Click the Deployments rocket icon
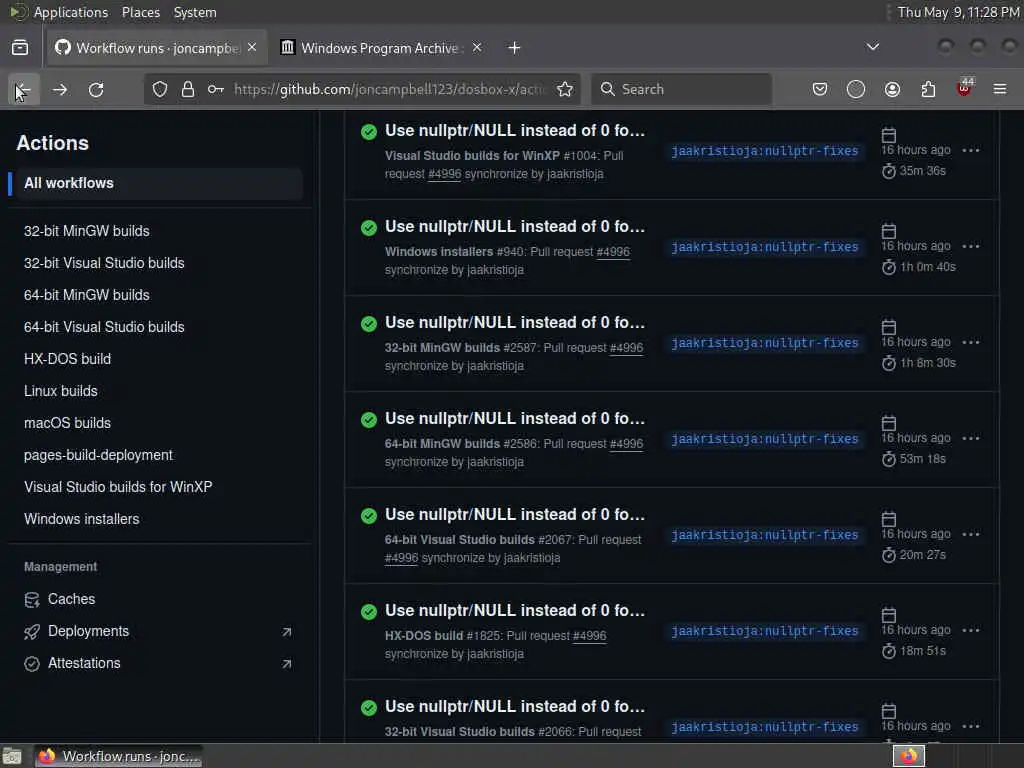 (x=31, y=632)
